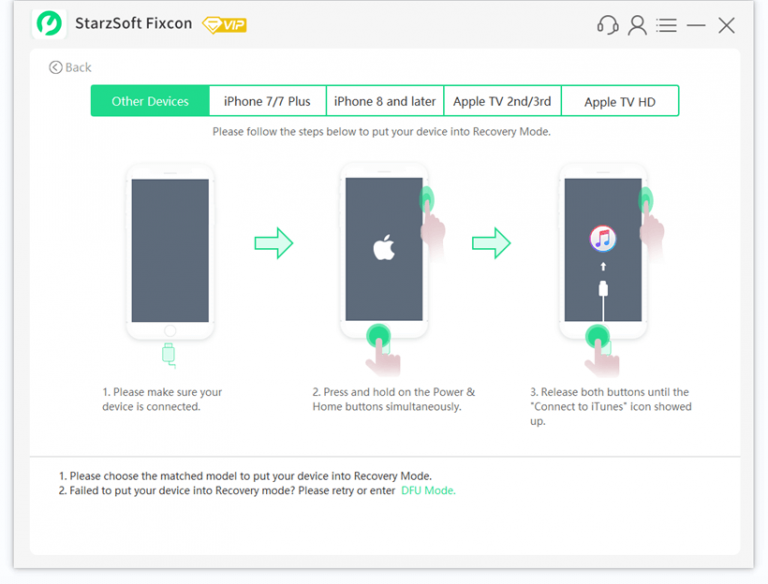
Task: Click the gold VIP diamond badge
Action: pyautogui.click(x=223, y=24)
